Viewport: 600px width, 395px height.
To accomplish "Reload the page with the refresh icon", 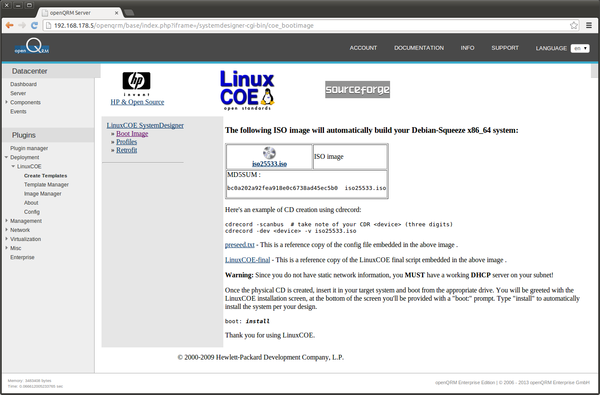I will coord(34,25).
